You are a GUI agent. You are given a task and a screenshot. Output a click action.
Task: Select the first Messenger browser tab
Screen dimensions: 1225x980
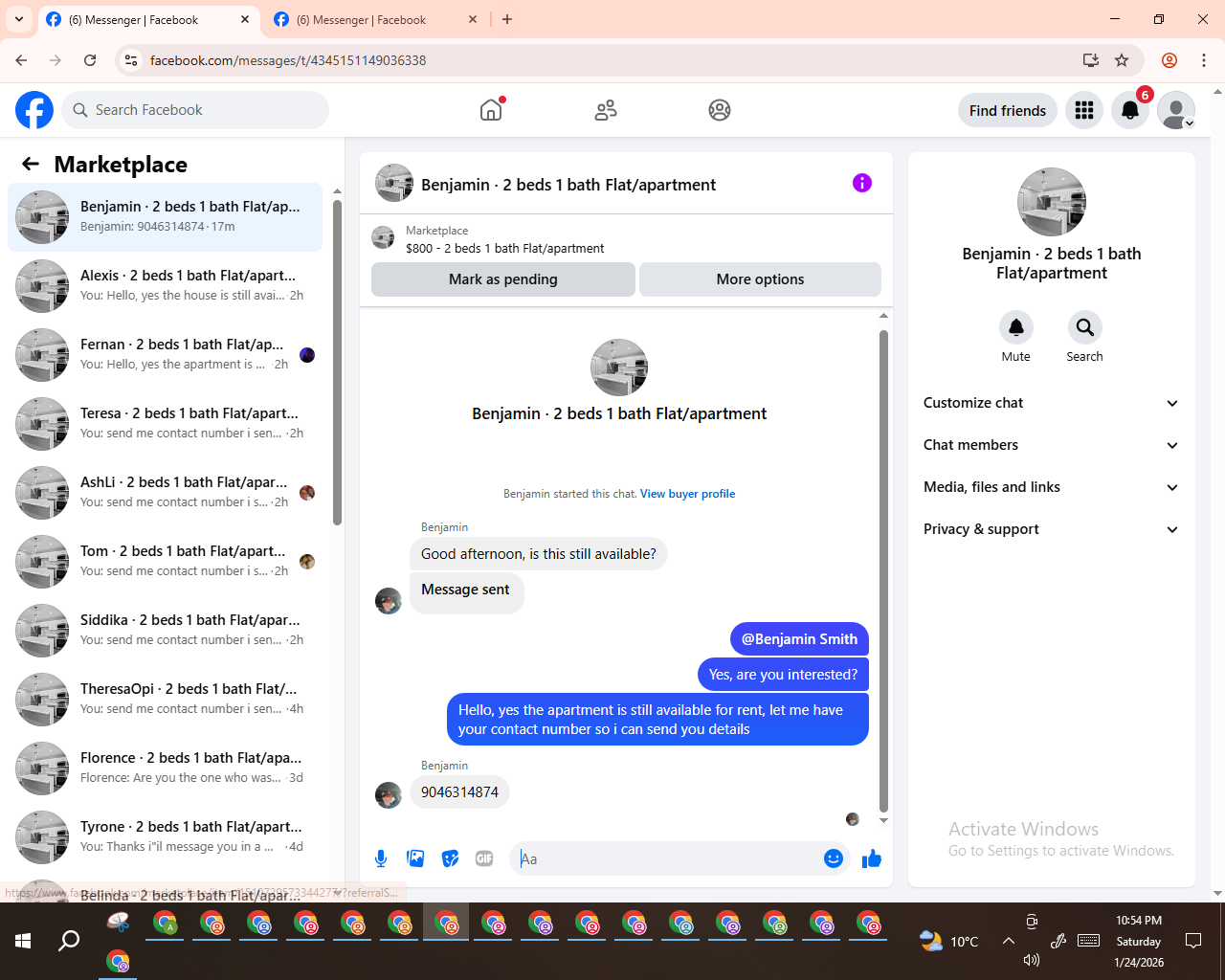[148, 19]
